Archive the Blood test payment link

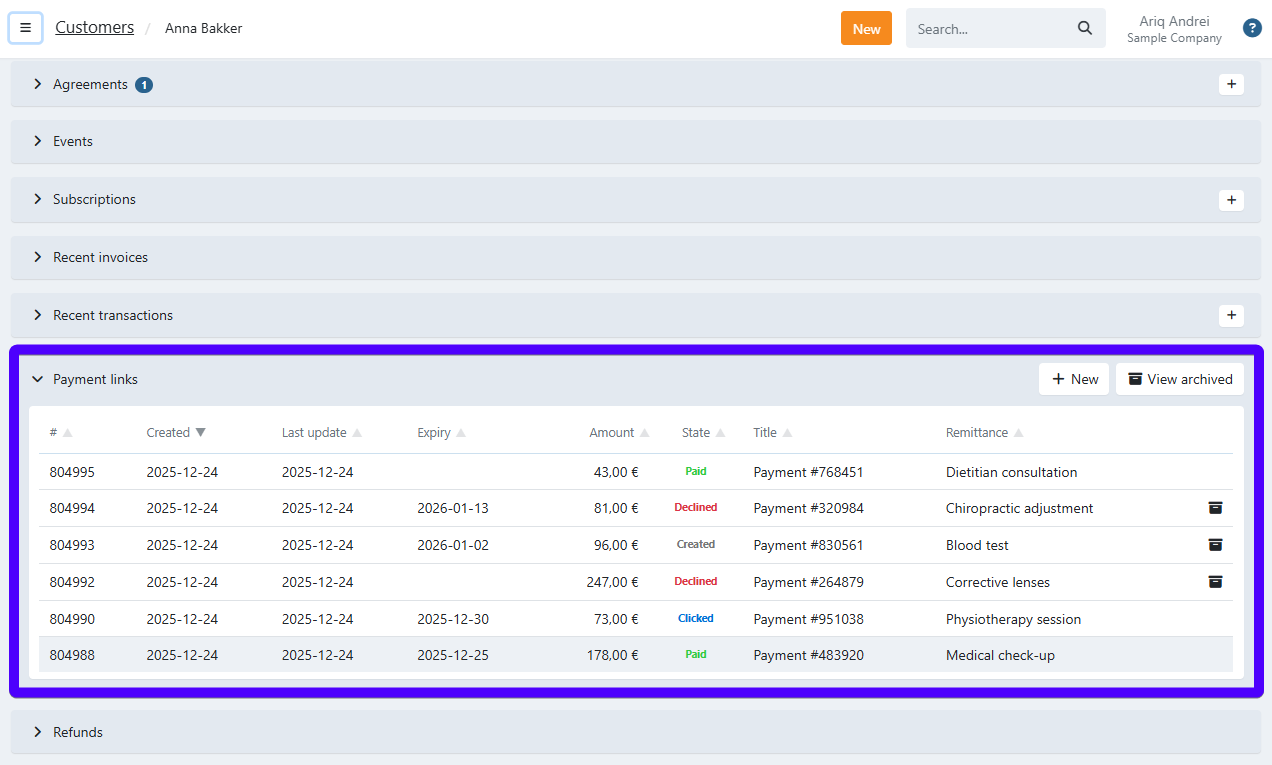click(x=1215, y=545)
